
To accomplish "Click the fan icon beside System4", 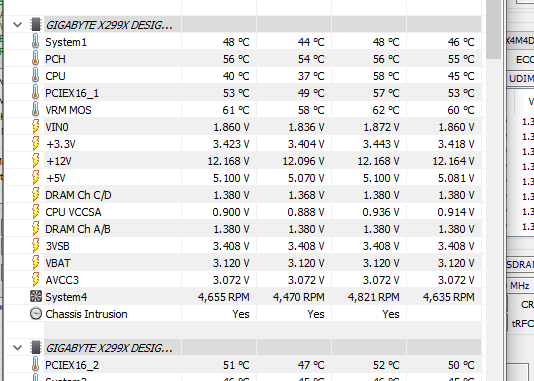I will [36, 296].
